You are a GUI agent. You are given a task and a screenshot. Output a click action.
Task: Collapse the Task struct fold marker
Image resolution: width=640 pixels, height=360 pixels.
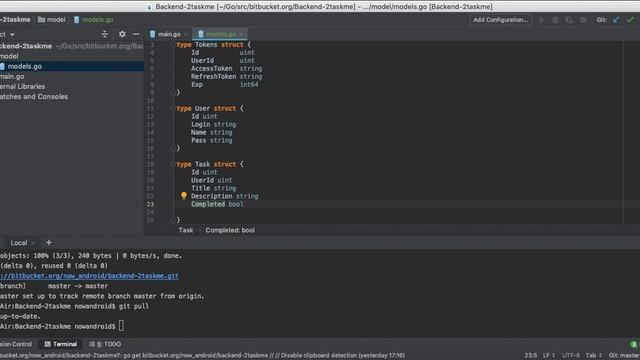(x=173, y=164)
